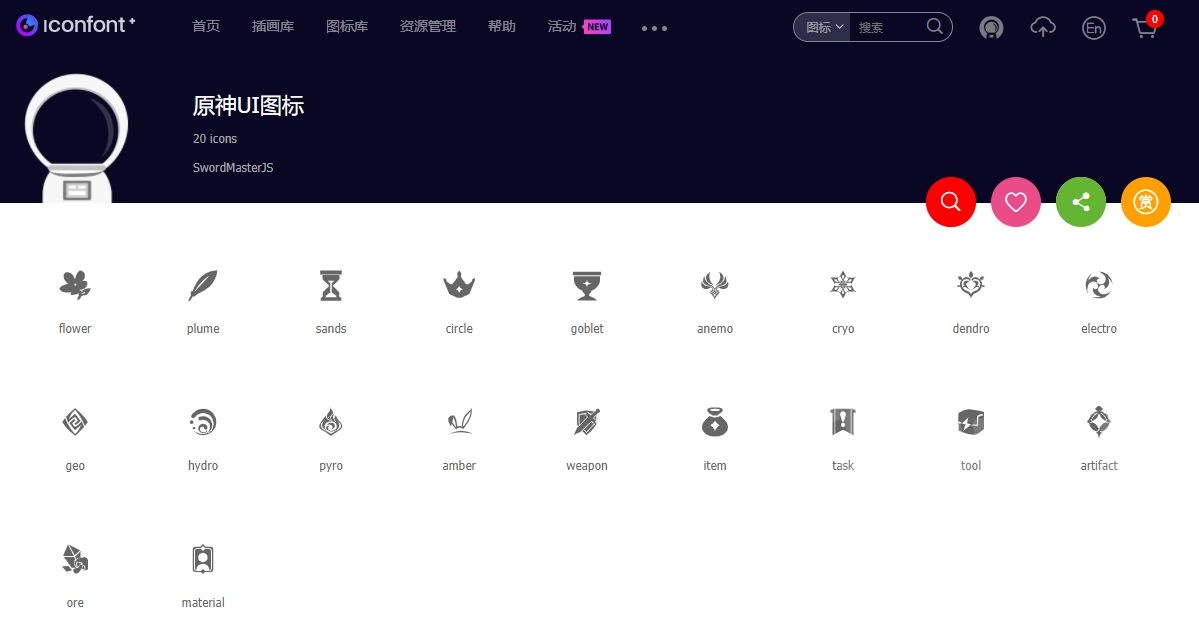Select the cryo snowflake icon
The height and width of the screenshot is (640, 1199).
(x=843, y=285)
